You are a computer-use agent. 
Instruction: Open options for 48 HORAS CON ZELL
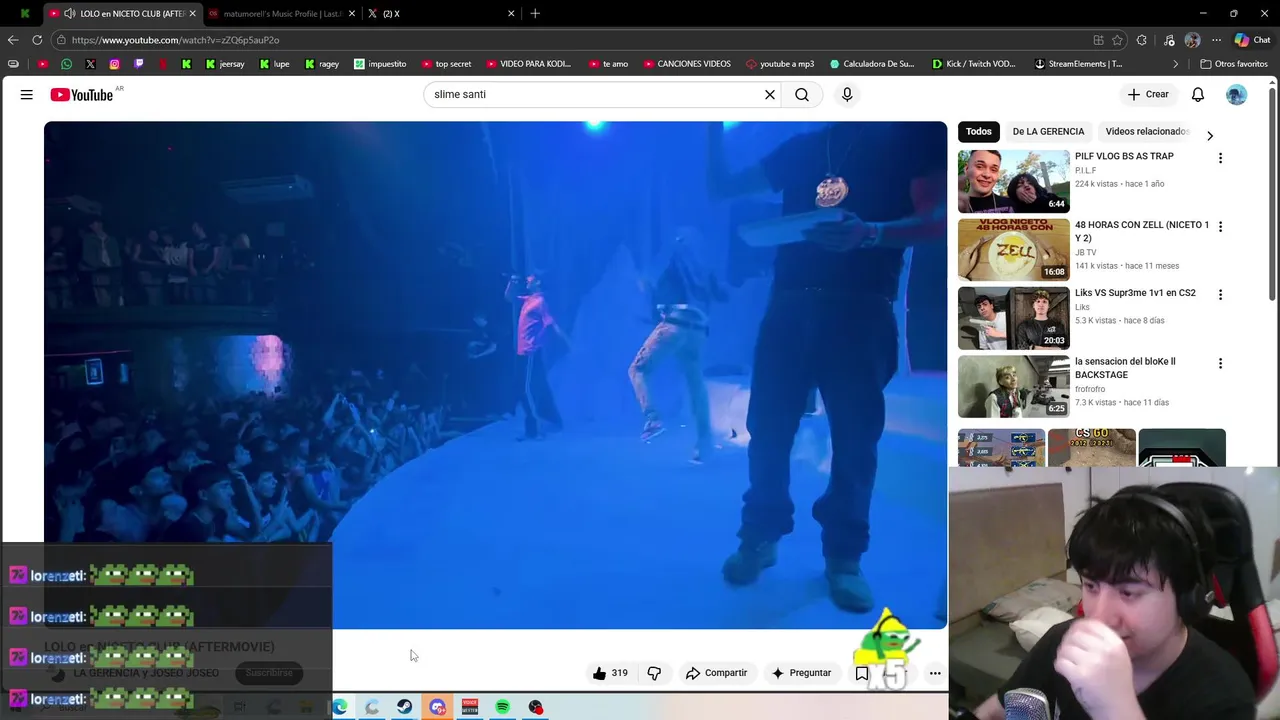tap(1220, 227)
